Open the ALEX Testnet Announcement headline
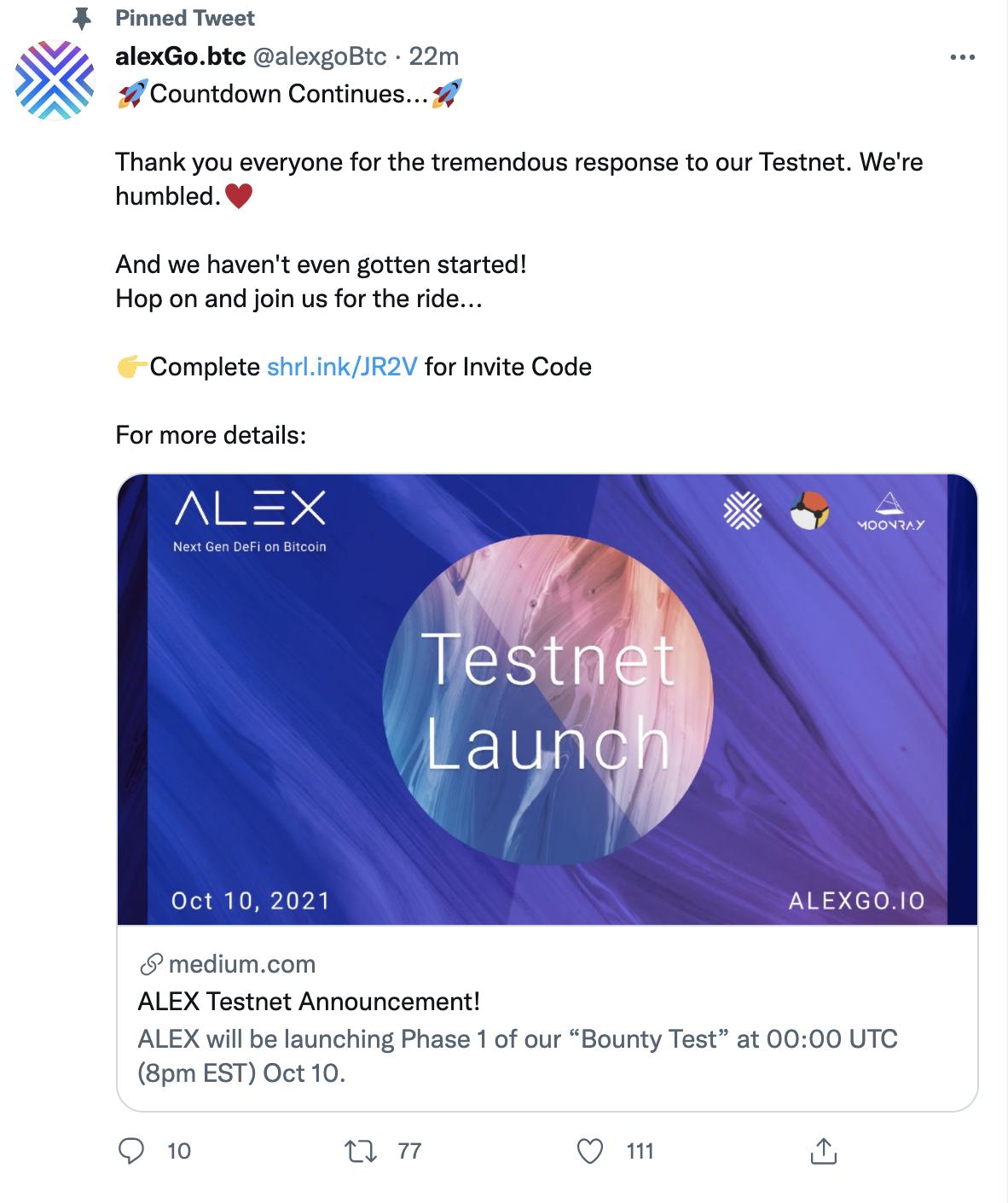1008x1203 pixels. pos(309,1003)
